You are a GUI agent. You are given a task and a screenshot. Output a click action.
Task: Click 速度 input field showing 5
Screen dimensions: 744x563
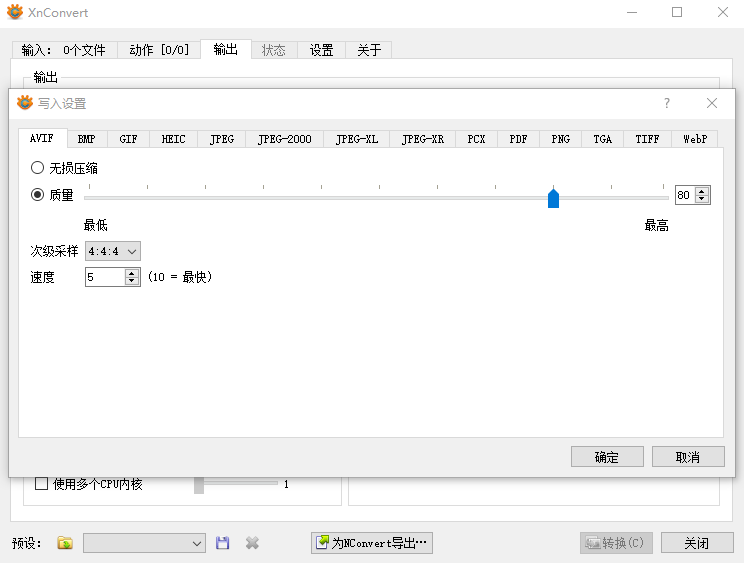(105, 277)
